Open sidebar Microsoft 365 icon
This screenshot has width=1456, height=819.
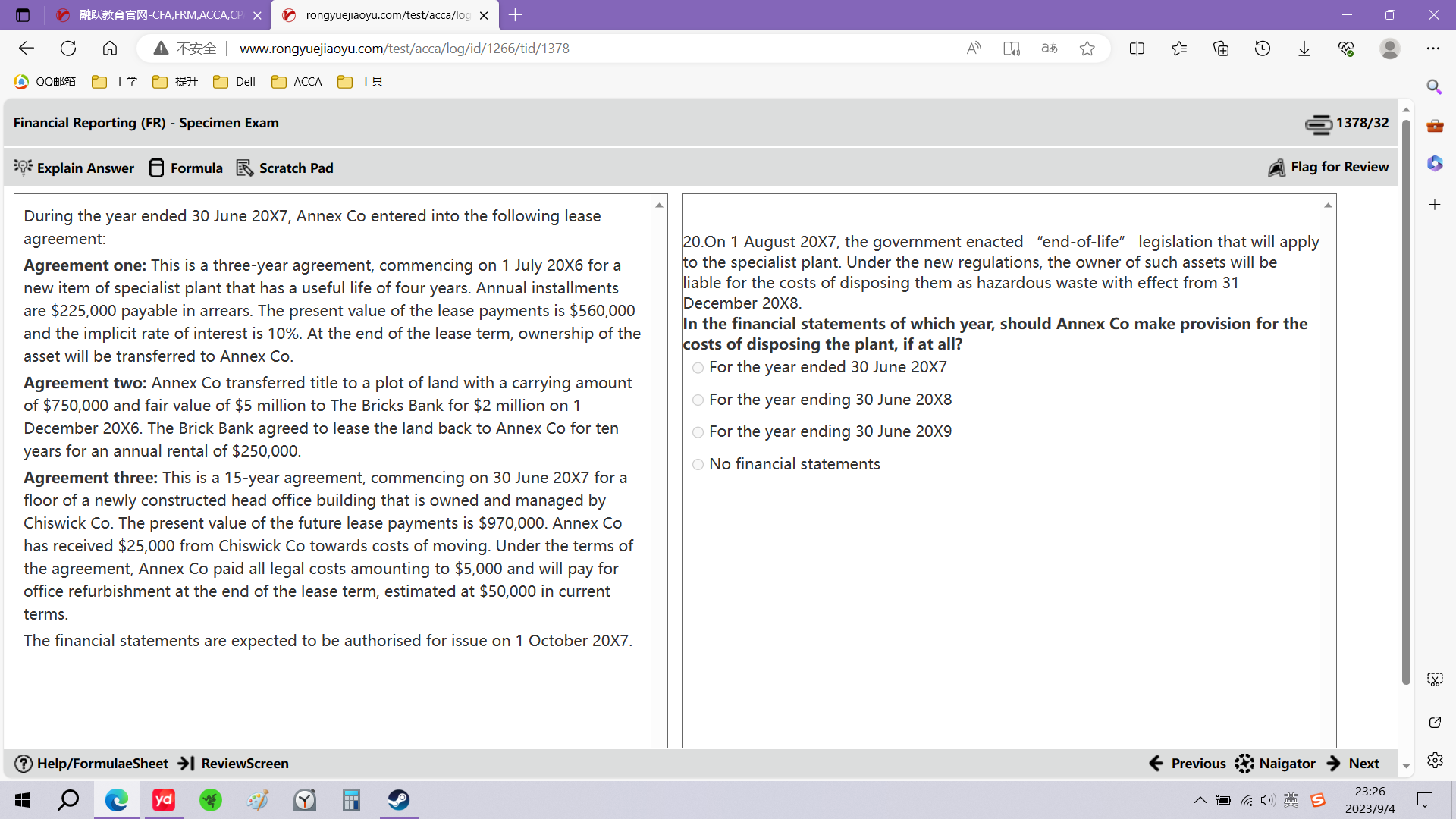click(x=1434, y=164)
